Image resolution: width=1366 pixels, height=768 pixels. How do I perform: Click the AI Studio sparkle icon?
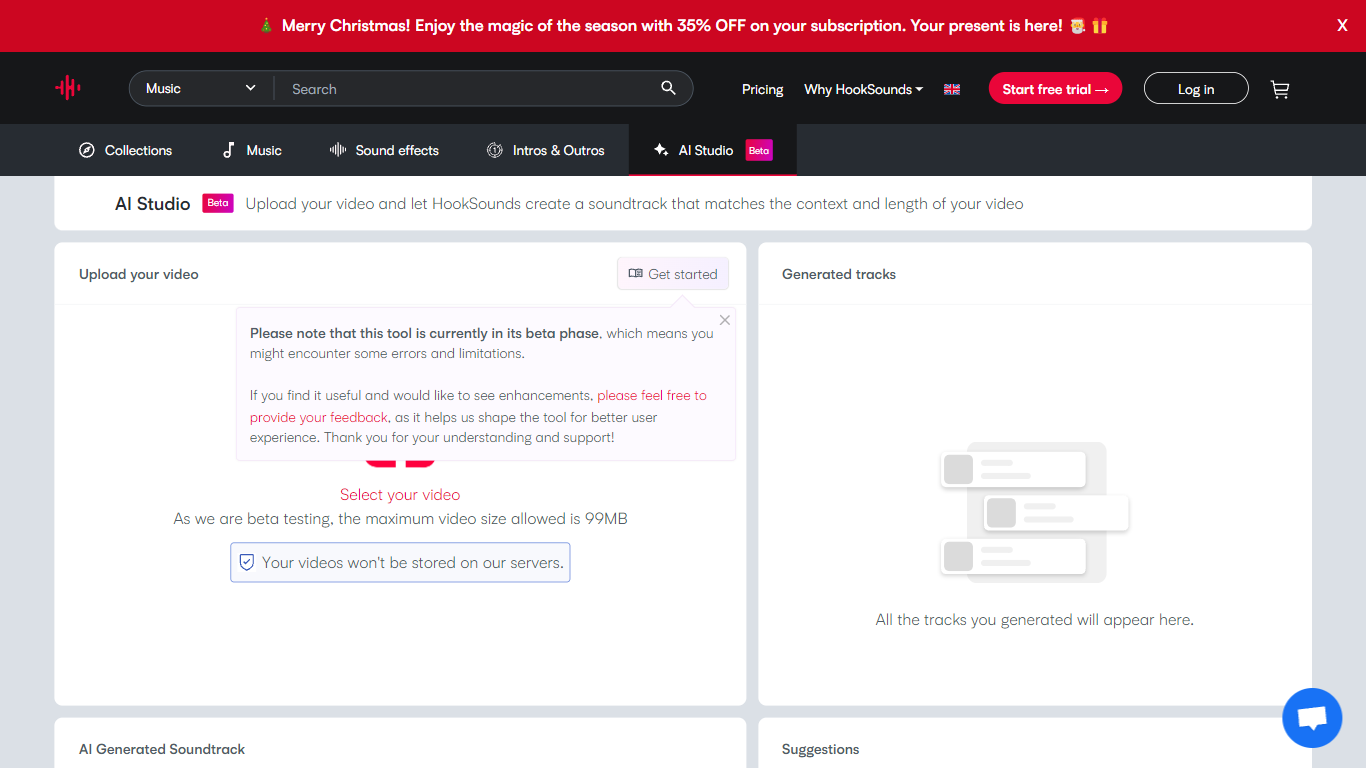pos(661,150)
